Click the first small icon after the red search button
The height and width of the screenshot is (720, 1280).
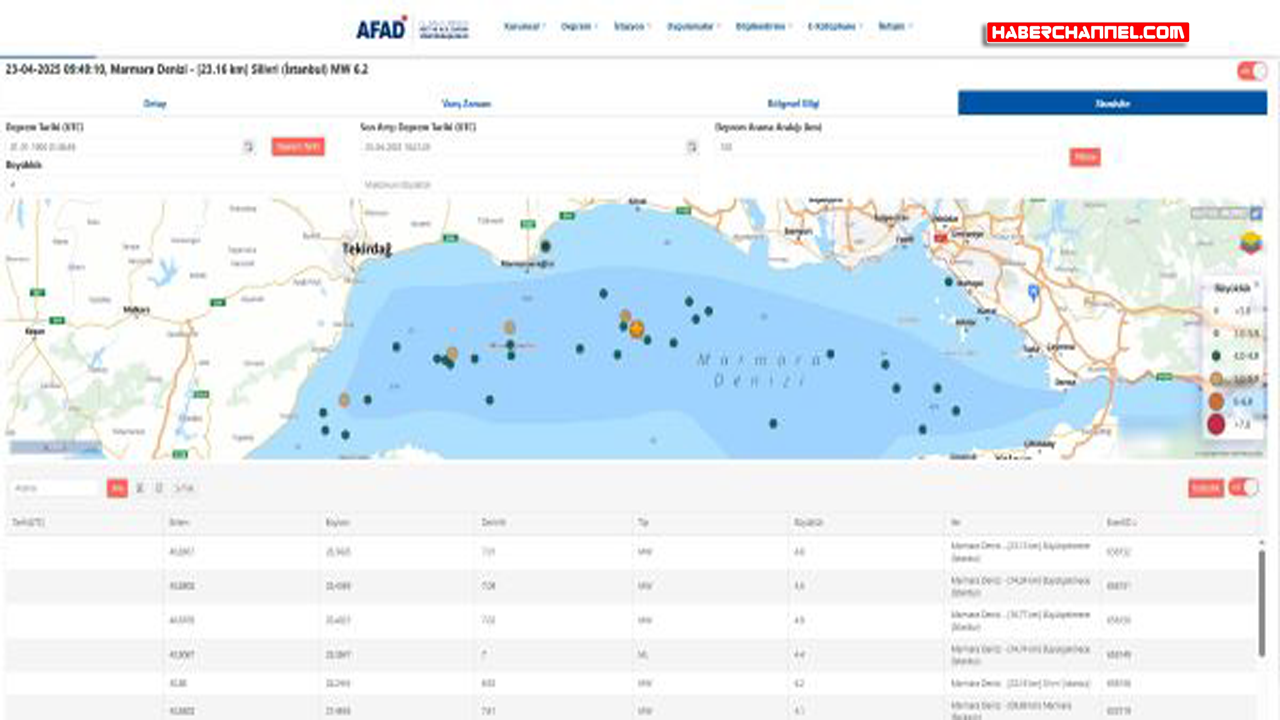(x=140, y=488)
